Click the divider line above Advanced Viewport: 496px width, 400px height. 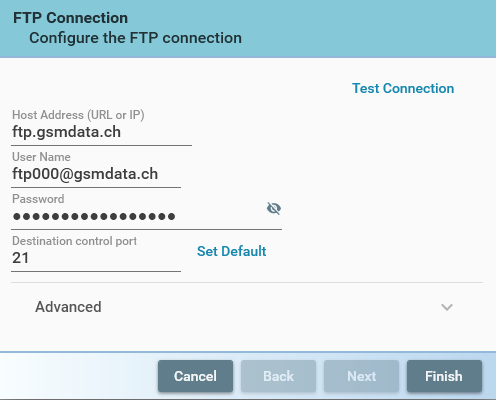click(247, 283)
